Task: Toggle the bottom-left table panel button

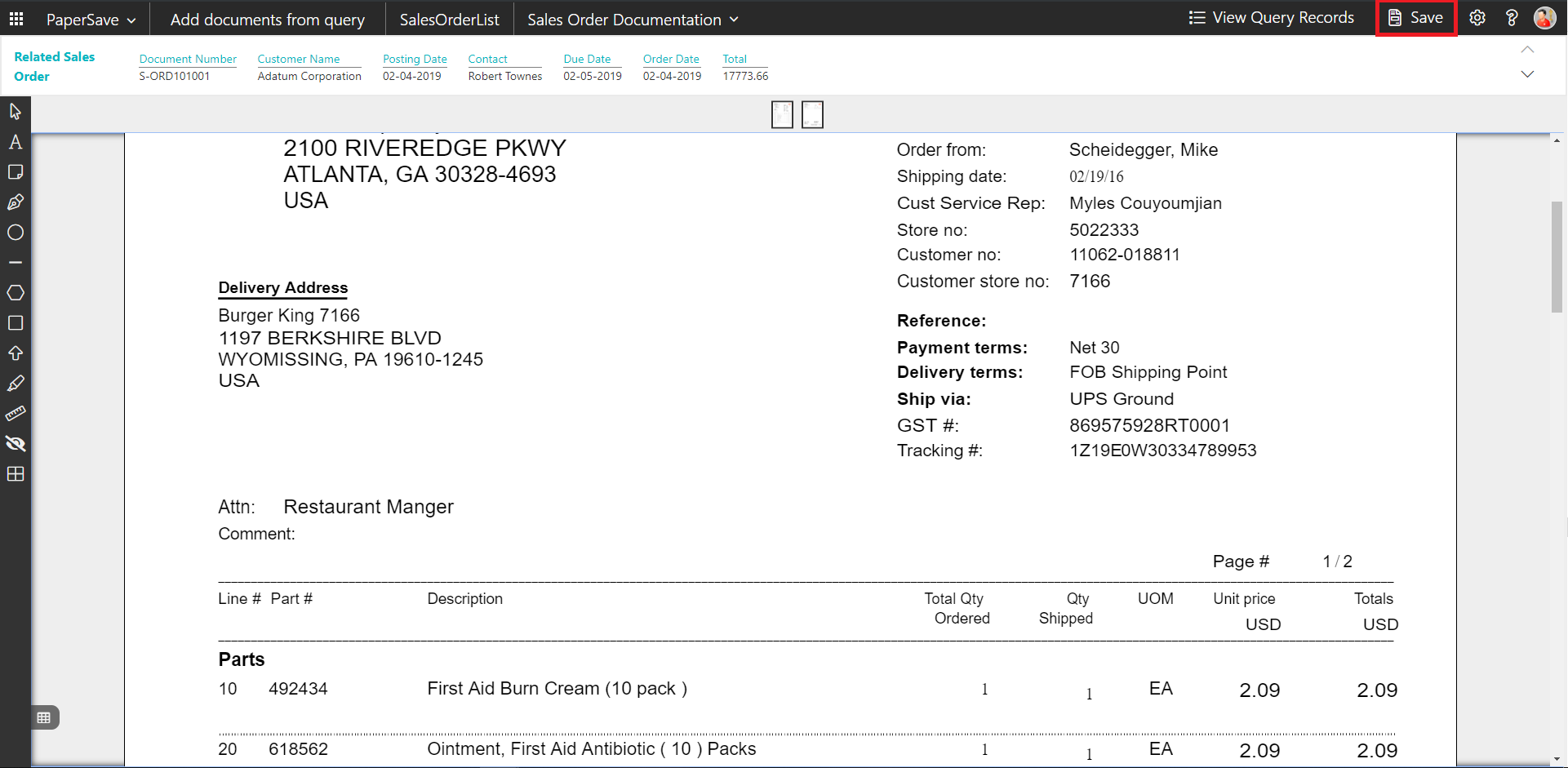Action: pyautogui.click(x=44, y=717)
